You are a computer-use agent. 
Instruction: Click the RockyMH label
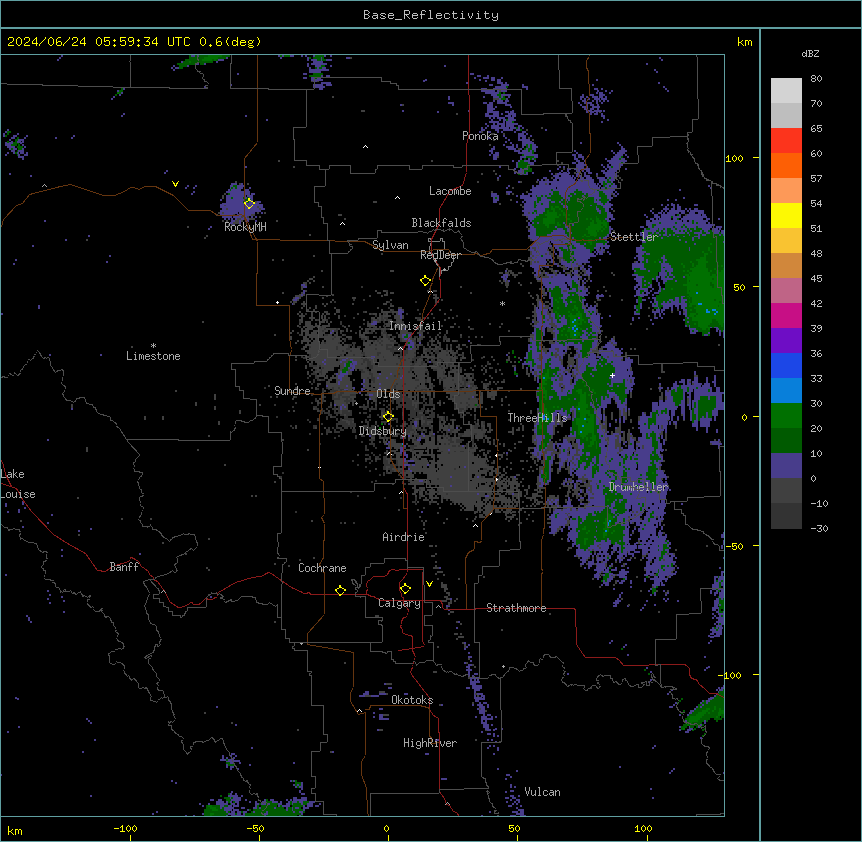click(x=245, y=227)
